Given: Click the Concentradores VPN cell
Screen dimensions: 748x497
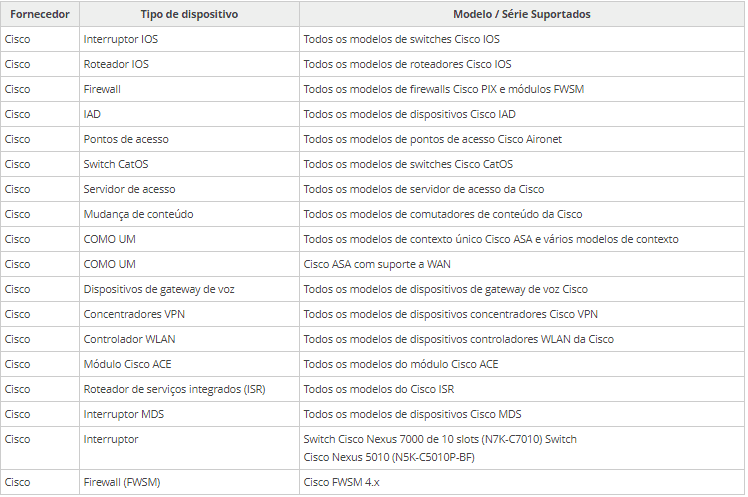Looking at the screenshot, I should 135,315.
